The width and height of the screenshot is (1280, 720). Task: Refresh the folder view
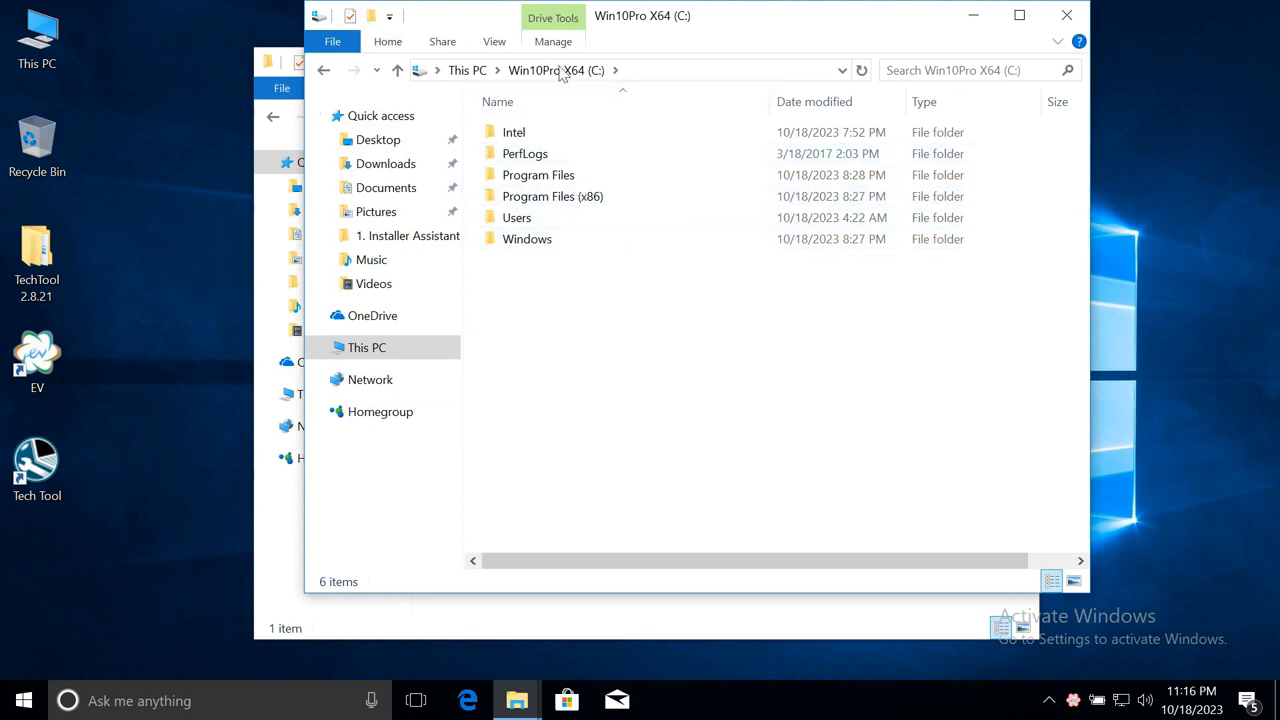861,70
